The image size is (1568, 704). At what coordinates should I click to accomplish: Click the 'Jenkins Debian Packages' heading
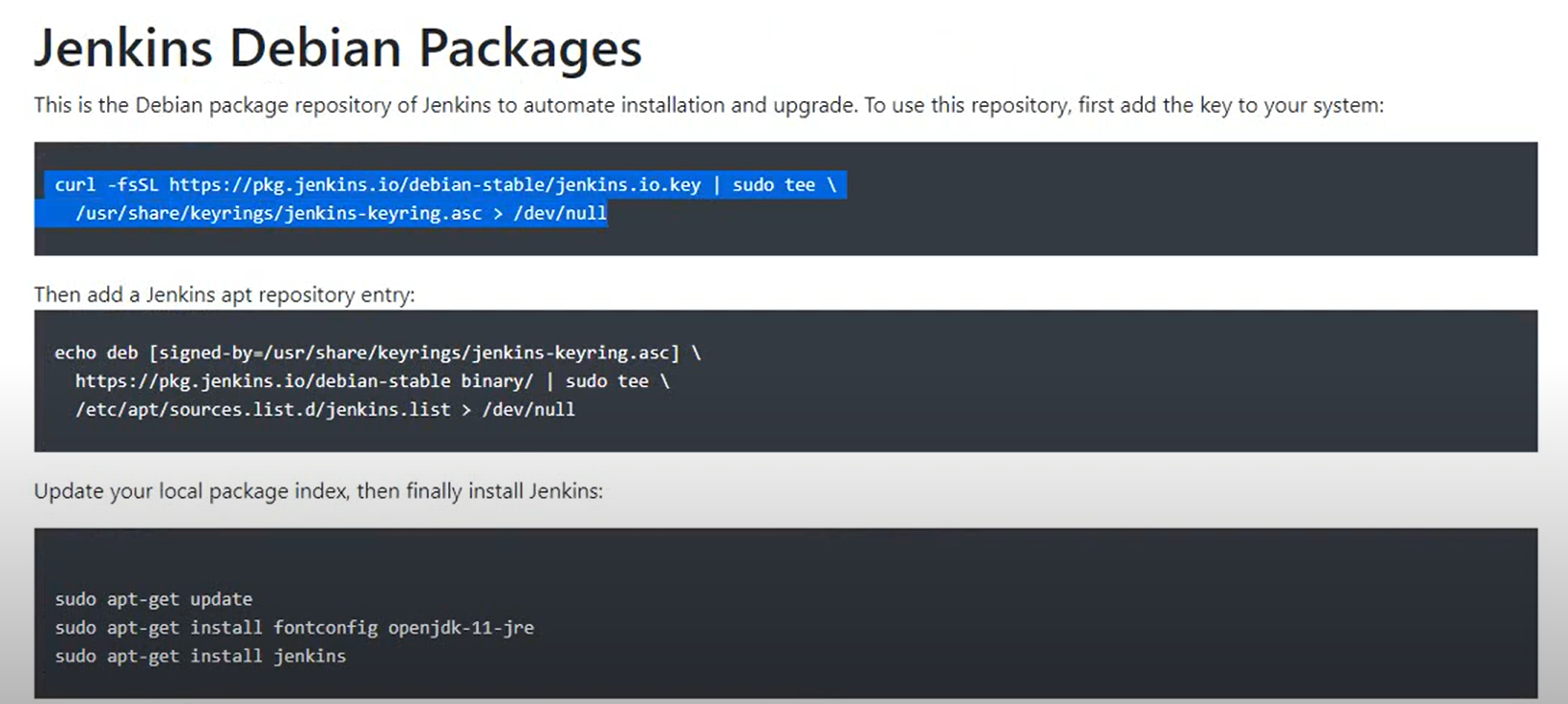(x=337, y=48)
